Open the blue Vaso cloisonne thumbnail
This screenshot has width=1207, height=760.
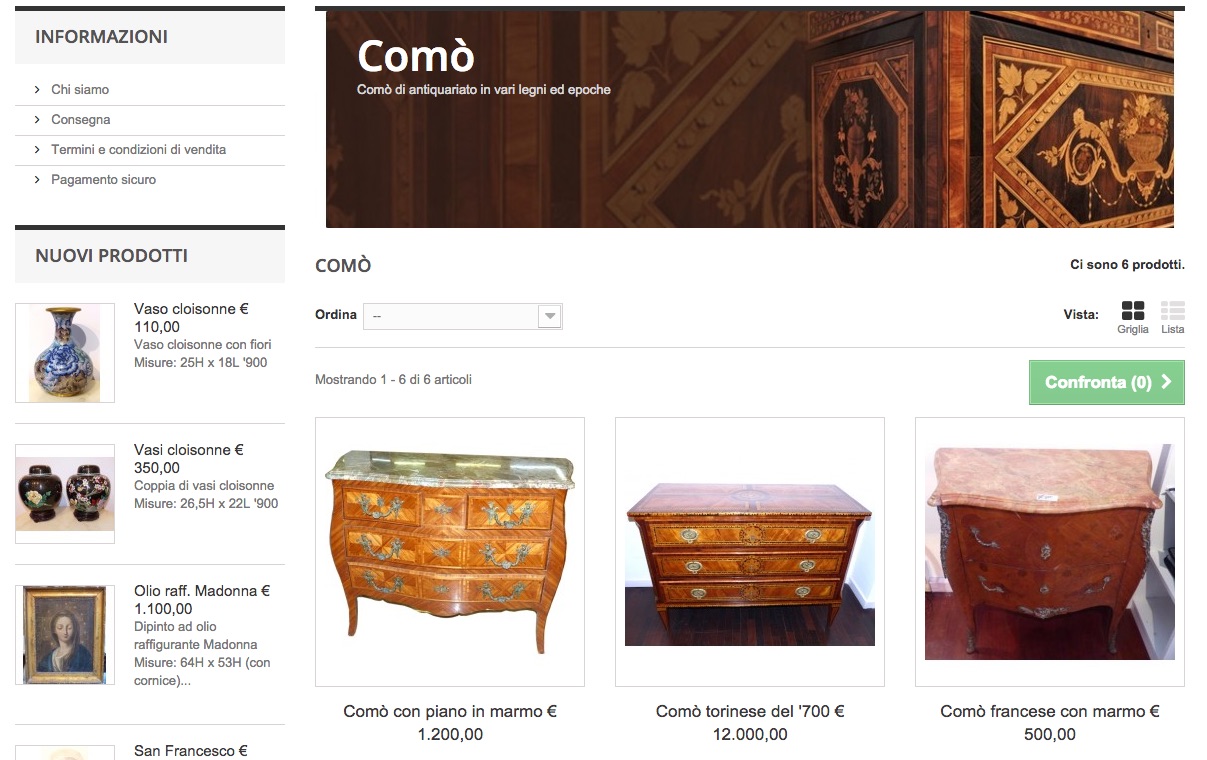click(x=65, y=353)
